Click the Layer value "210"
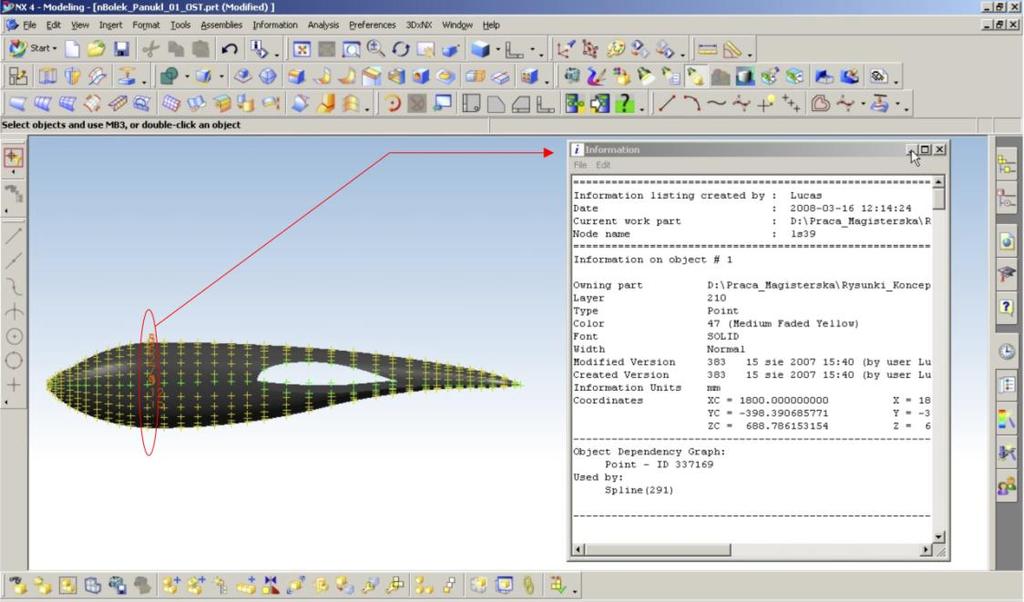Screen dimensions: 1024x602 click(x=716, y=298)
